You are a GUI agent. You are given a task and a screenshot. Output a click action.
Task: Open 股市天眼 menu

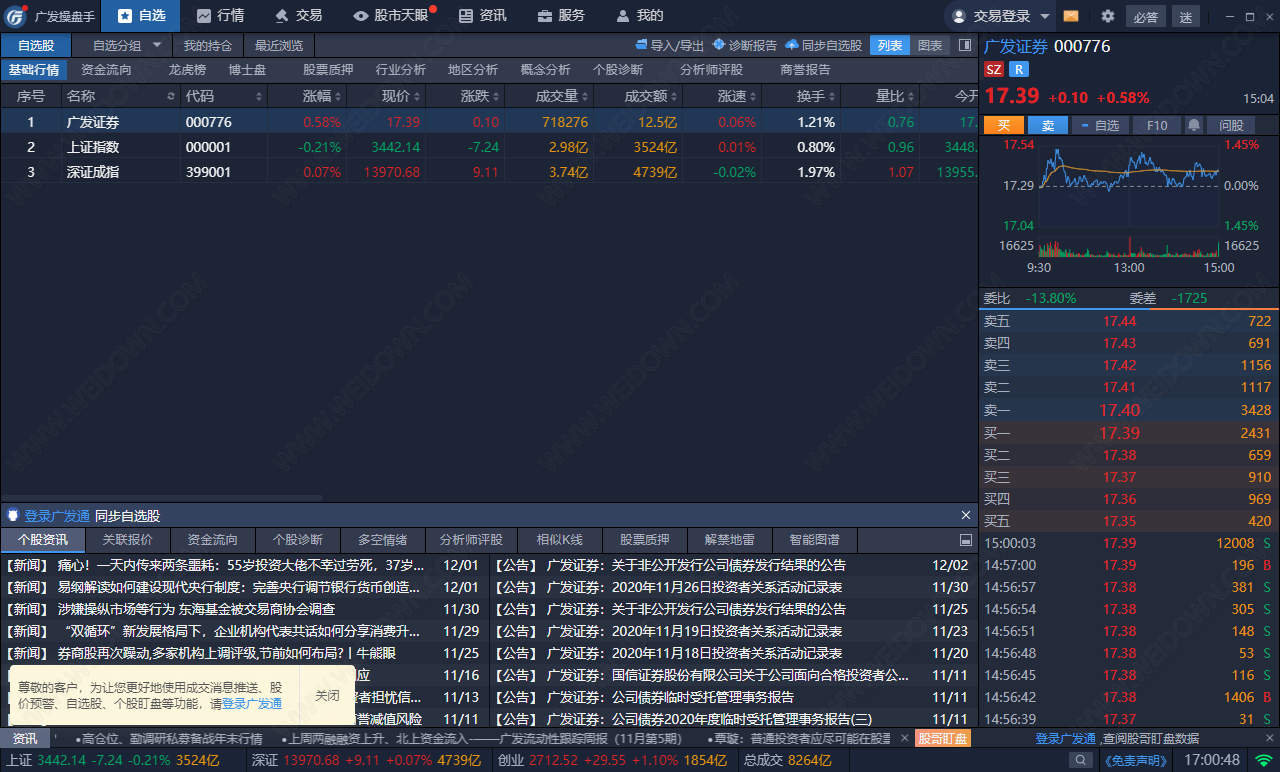(x=391, y=16)
